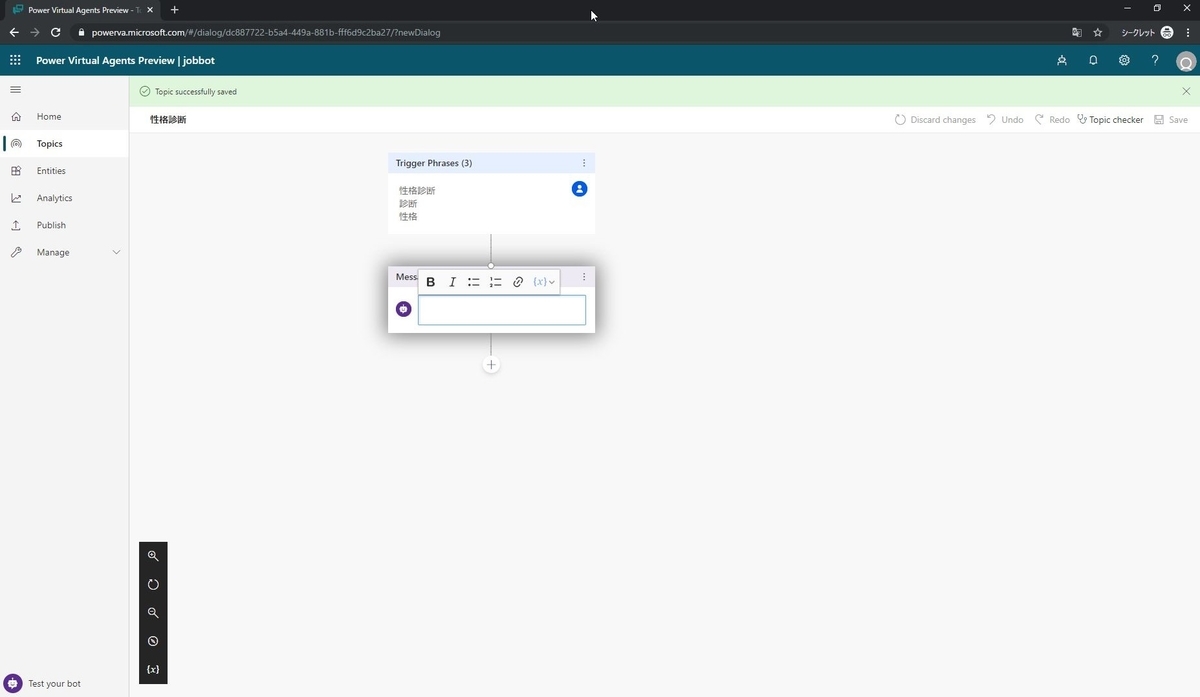Click the Undo button
1200x697 pixels.
coord(1005,119)
